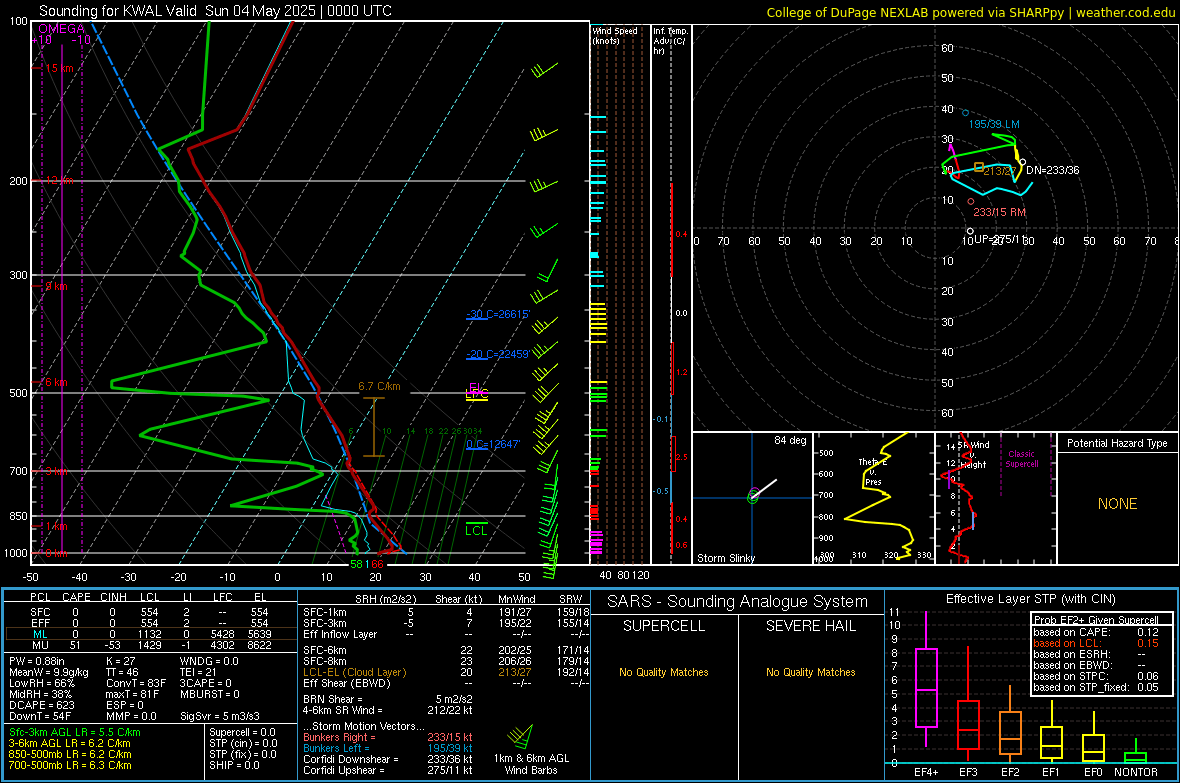
Task: Click the SHIP = 0.0 value
Action: coord(234,765)
